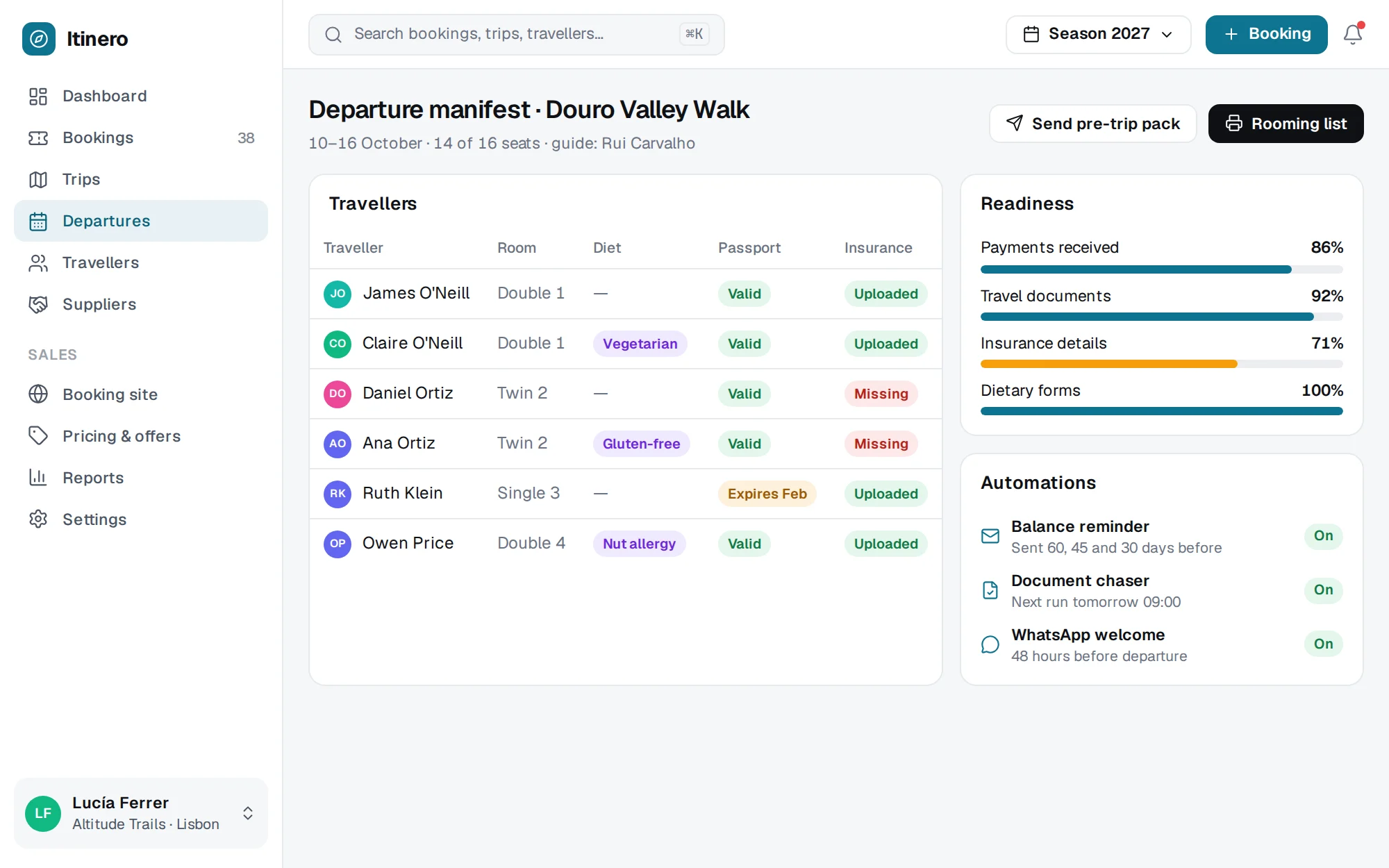Open Travellers in the sidebar
Image resolution: width=1389 pixels, height=868 pixels.
click(141, 262)
